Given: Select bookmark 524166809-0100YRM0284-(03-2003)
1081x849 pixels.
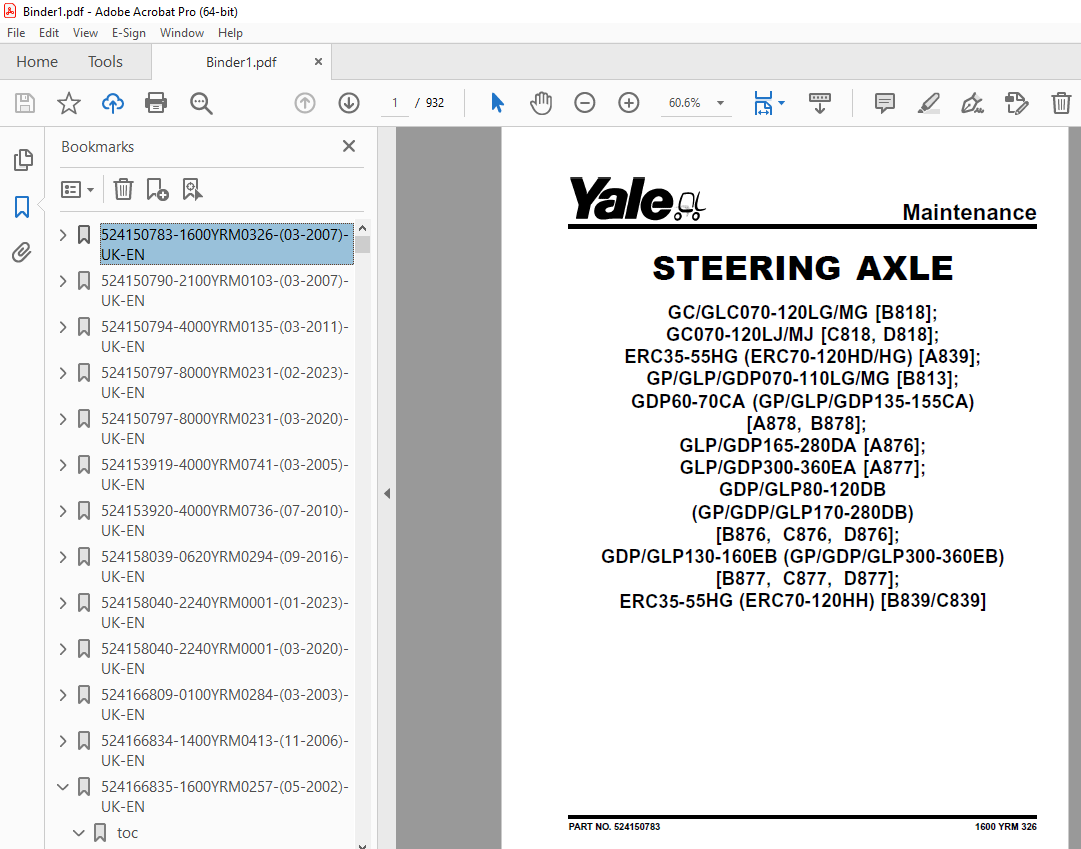Looking at the screenshot, I should coord(225,704).
